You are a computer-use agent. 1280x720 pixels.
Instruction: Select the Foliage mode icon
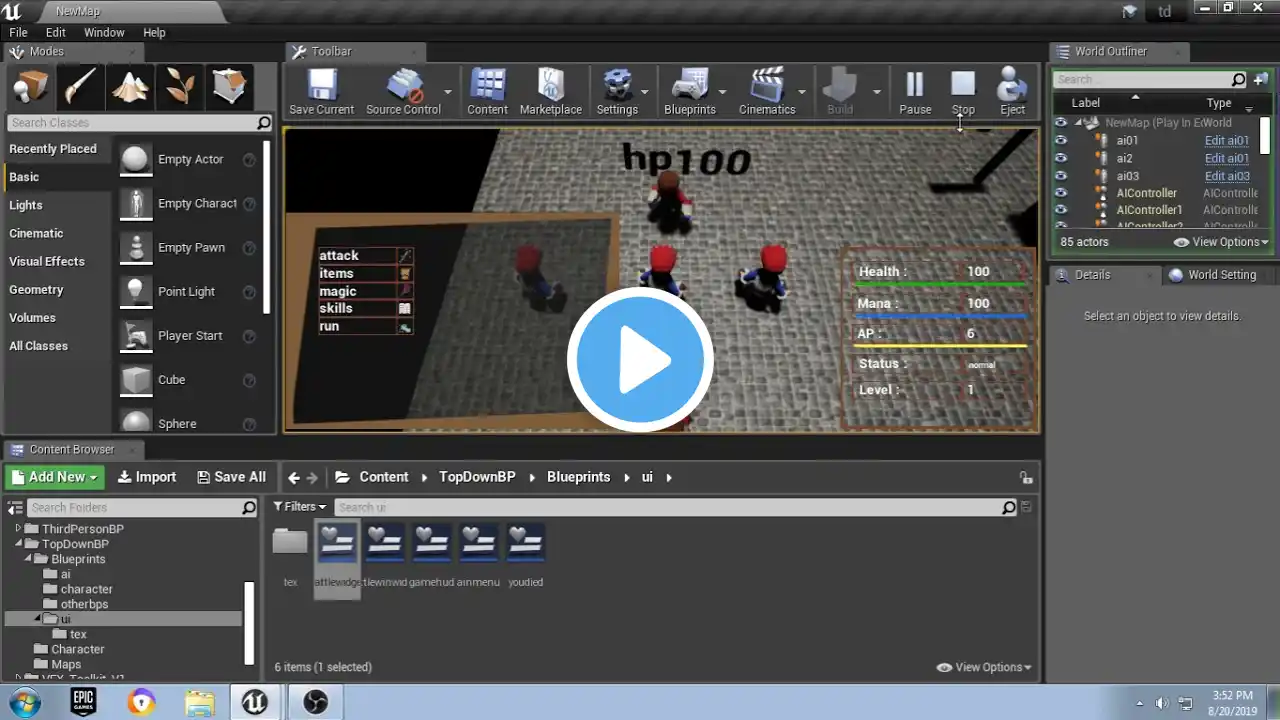[180, 87]
